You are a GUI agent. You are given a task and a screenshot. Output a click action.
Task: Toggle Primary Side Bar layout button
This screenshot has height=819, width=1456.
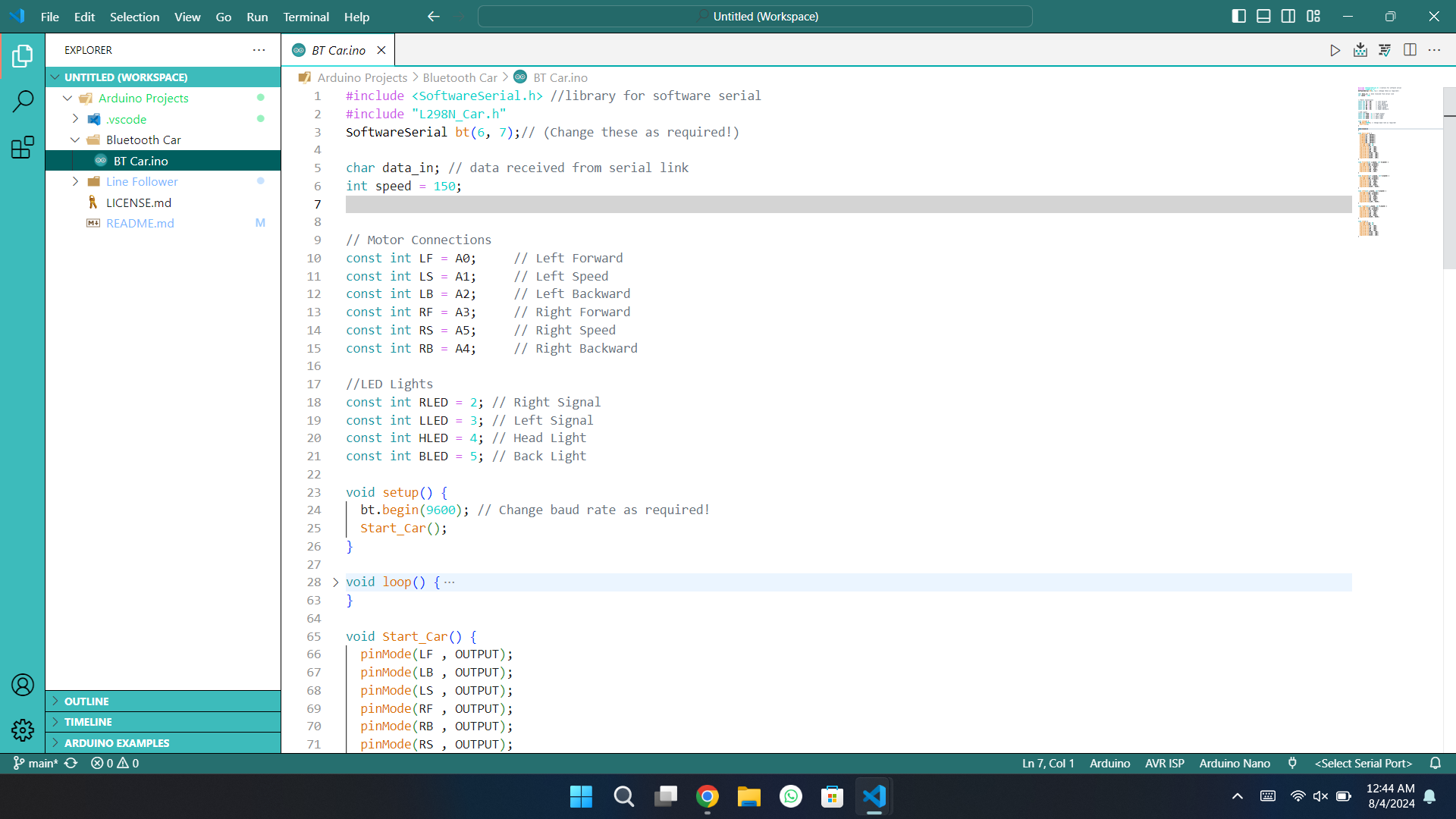[x=1238, y=16]
